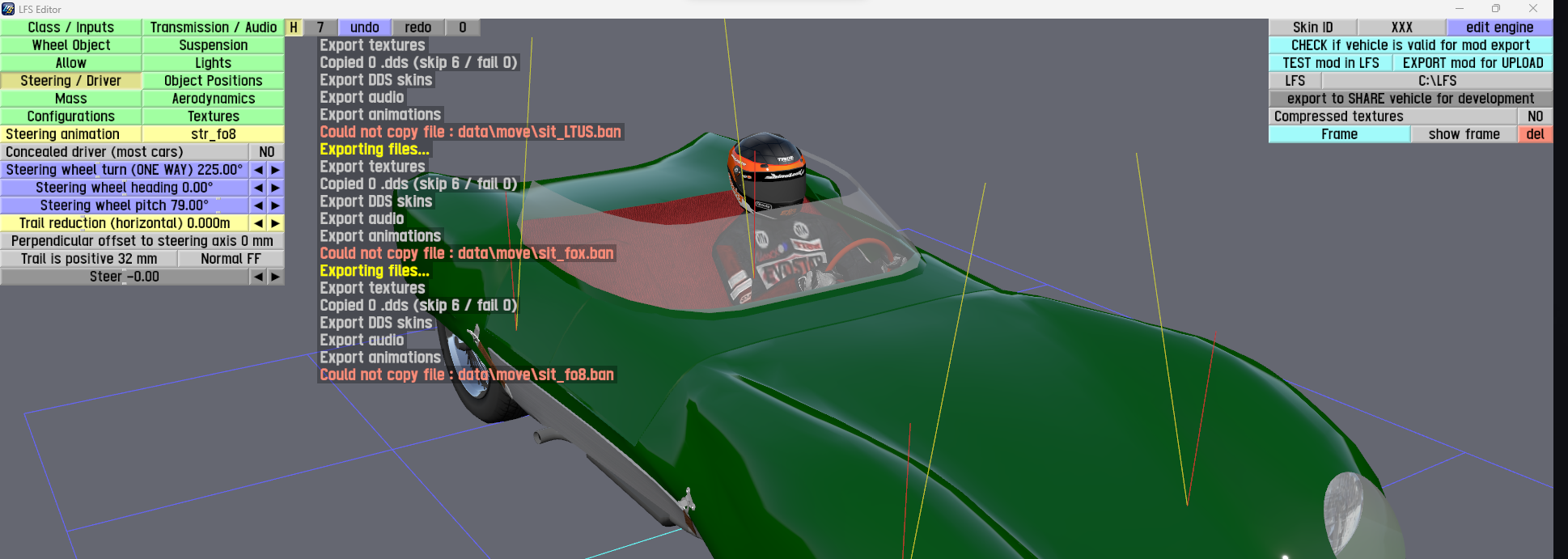Open the Configurations tab
The image size is (1568, 559).
pyautogui.click(x=71, y=116)
